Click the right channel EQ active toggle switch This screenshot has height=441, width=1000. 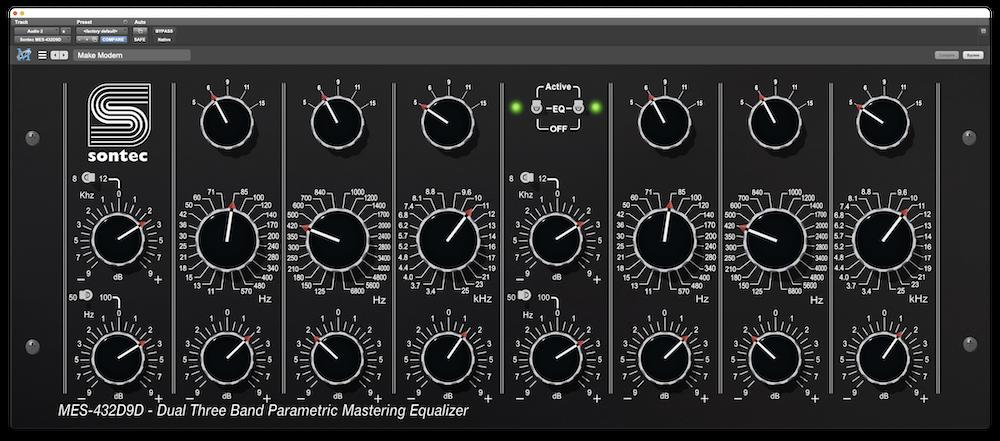[x=578, y=107]
